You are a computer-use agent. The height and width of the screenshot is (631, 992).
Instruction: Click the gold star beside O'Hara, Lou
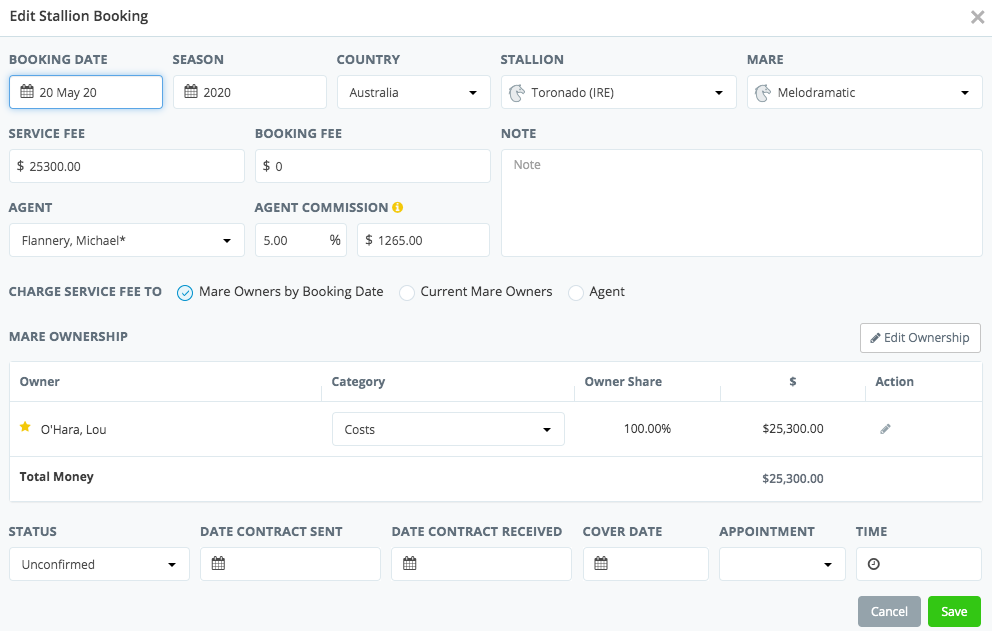click(25, 427)
